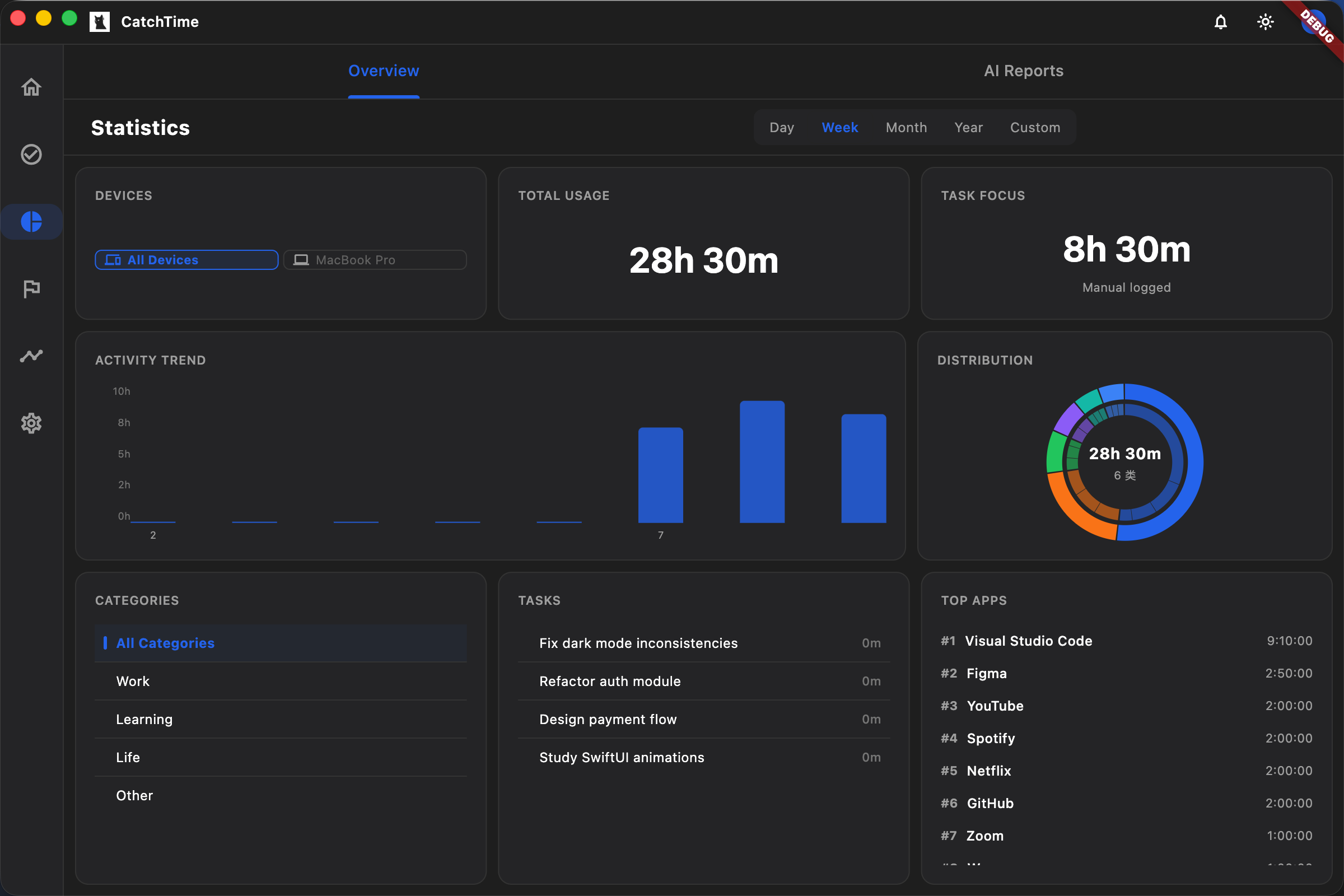Open the Home page in sidebar

(31, 87)
